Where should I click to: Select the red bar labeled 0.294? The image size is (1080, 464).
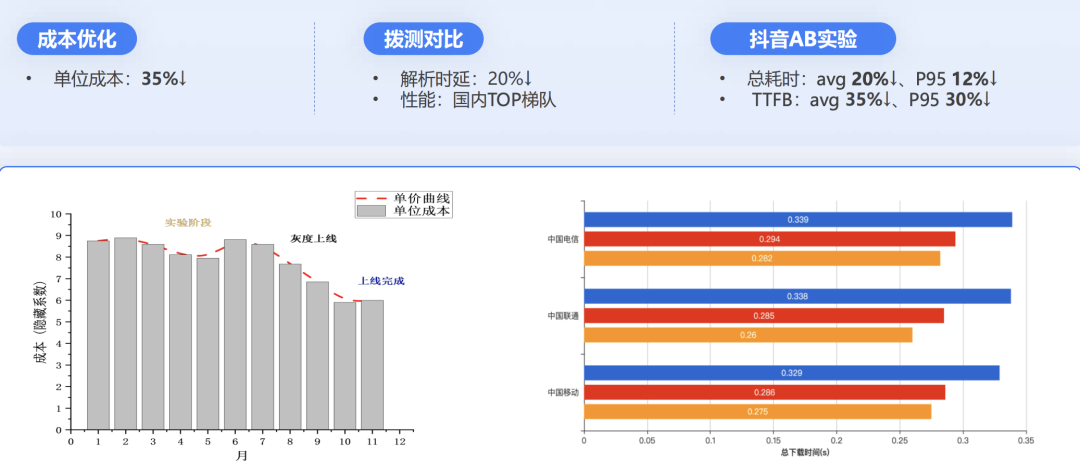point(769,239)
